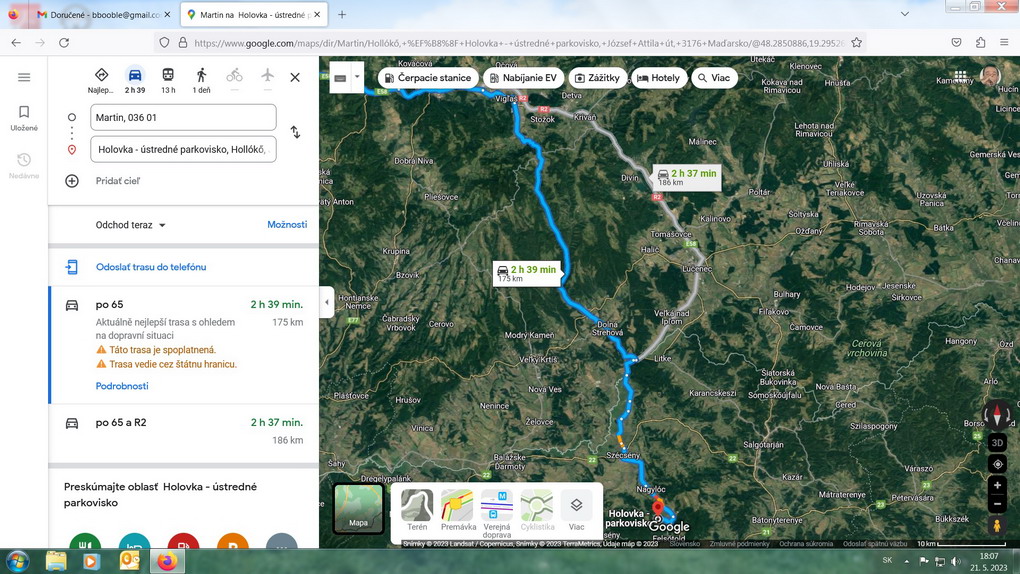Zoom out on the map
This screenshot has width=1020, height=574.
coord(997,504)
